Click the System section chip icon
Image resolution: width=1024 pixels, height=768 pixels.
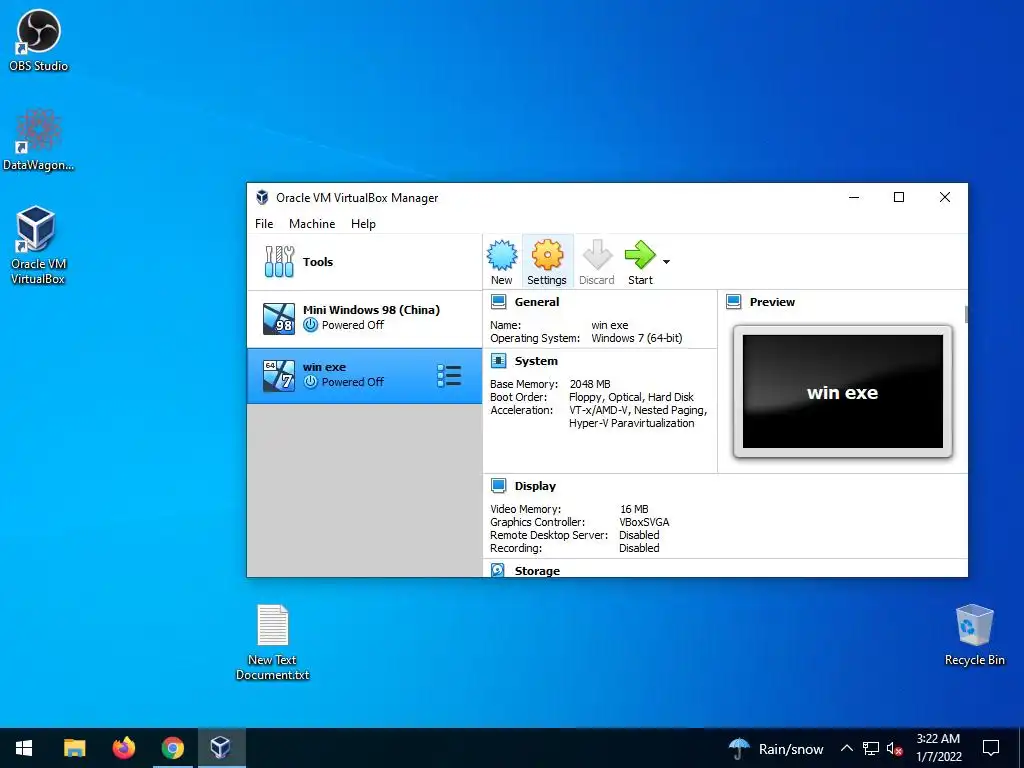coord(498,361)
